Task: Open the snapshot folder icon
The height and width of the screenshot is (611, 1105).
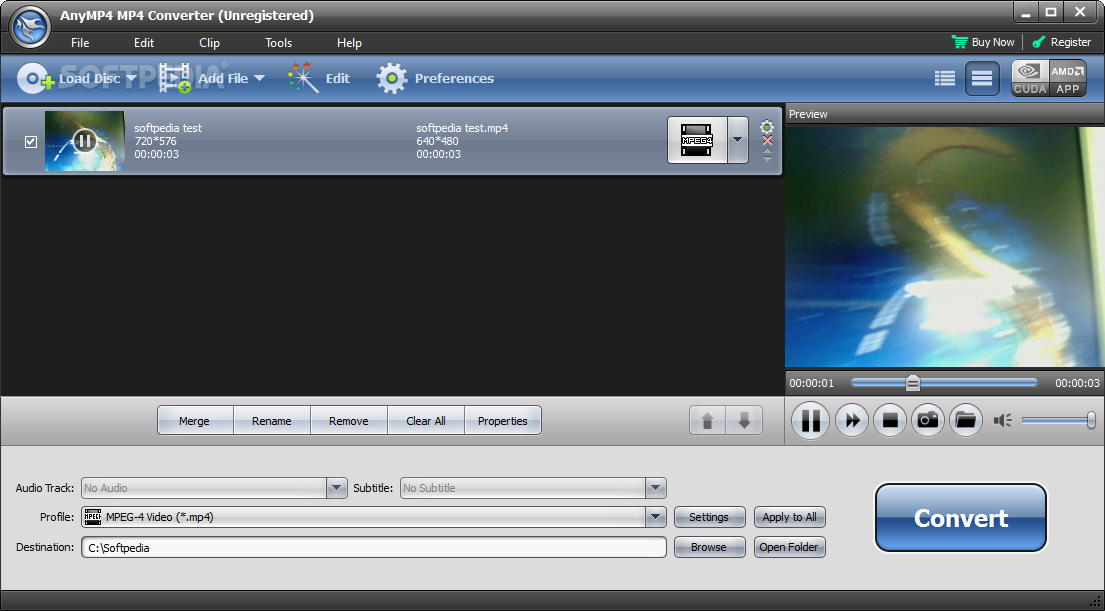Action: 966,421
